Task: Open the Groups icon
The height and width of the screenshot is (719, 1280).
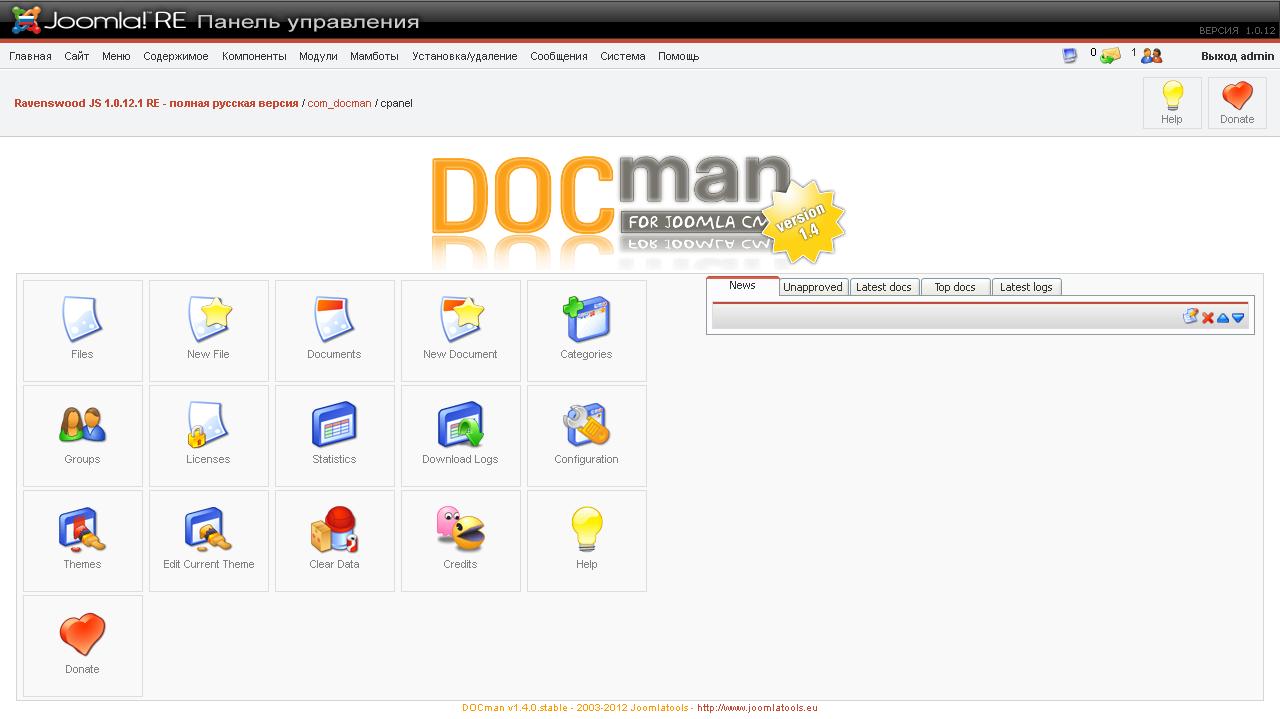Action: point(82,434)
